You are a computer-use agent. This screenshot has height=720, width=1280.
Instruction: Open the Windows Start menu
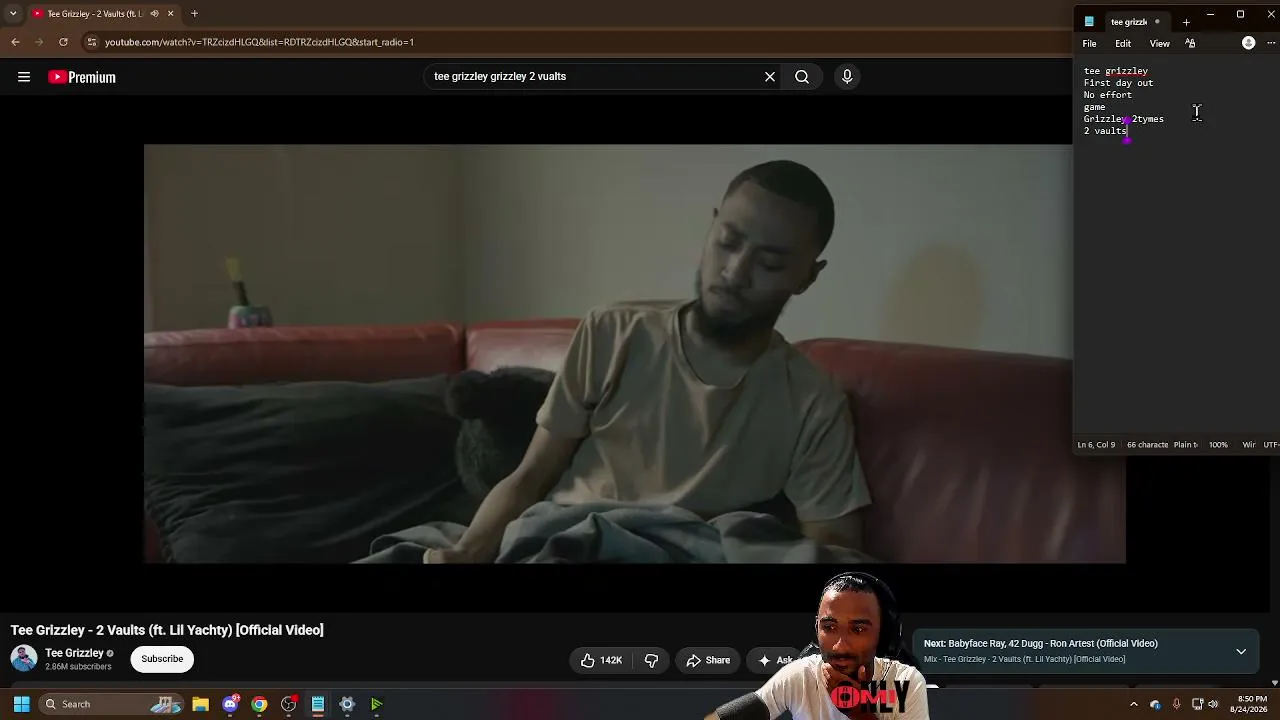pos(21,704)
